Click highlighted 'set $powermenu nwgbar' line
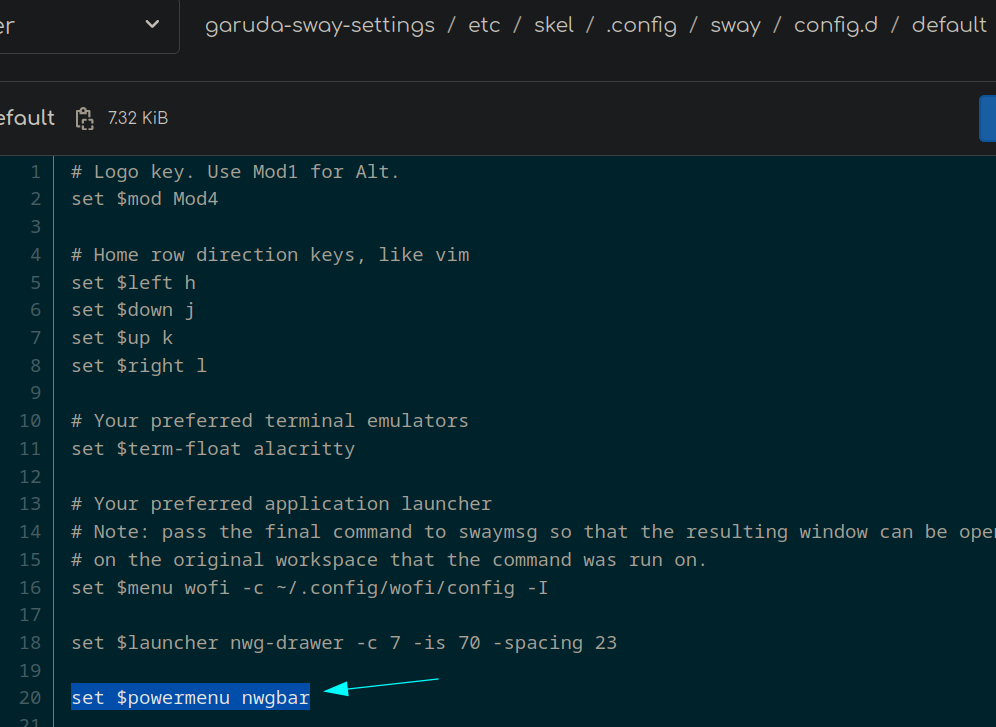The image size is (996, 727). [x=191, y=697]
